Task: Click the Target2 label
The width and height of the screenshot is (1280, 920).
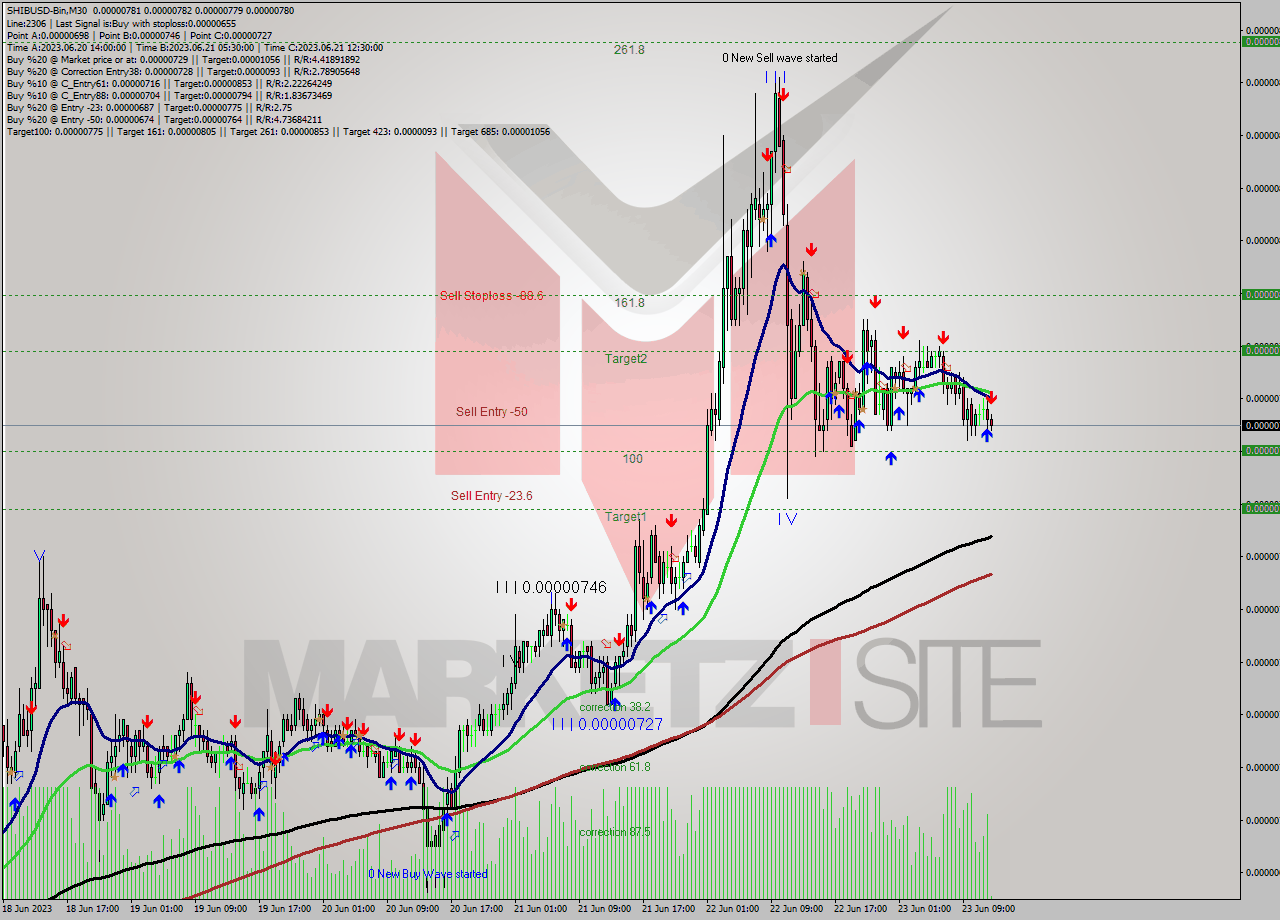Action: (625, 358)
